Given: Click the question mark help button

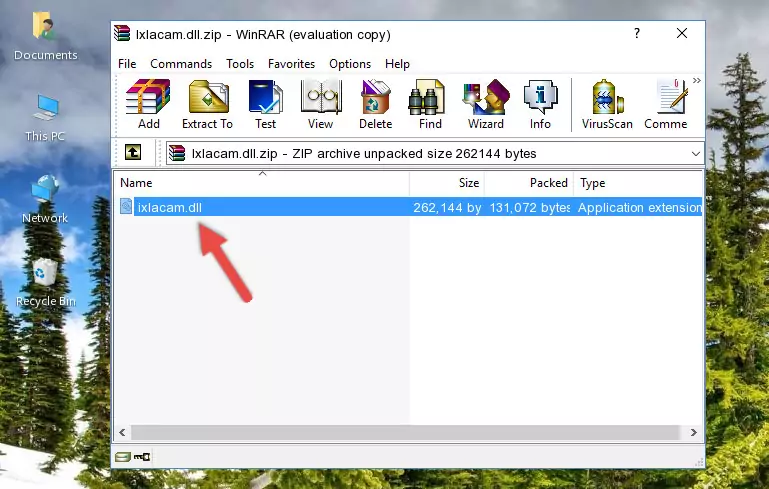Looking at the screenshot, I should click(x=637, y=33).
